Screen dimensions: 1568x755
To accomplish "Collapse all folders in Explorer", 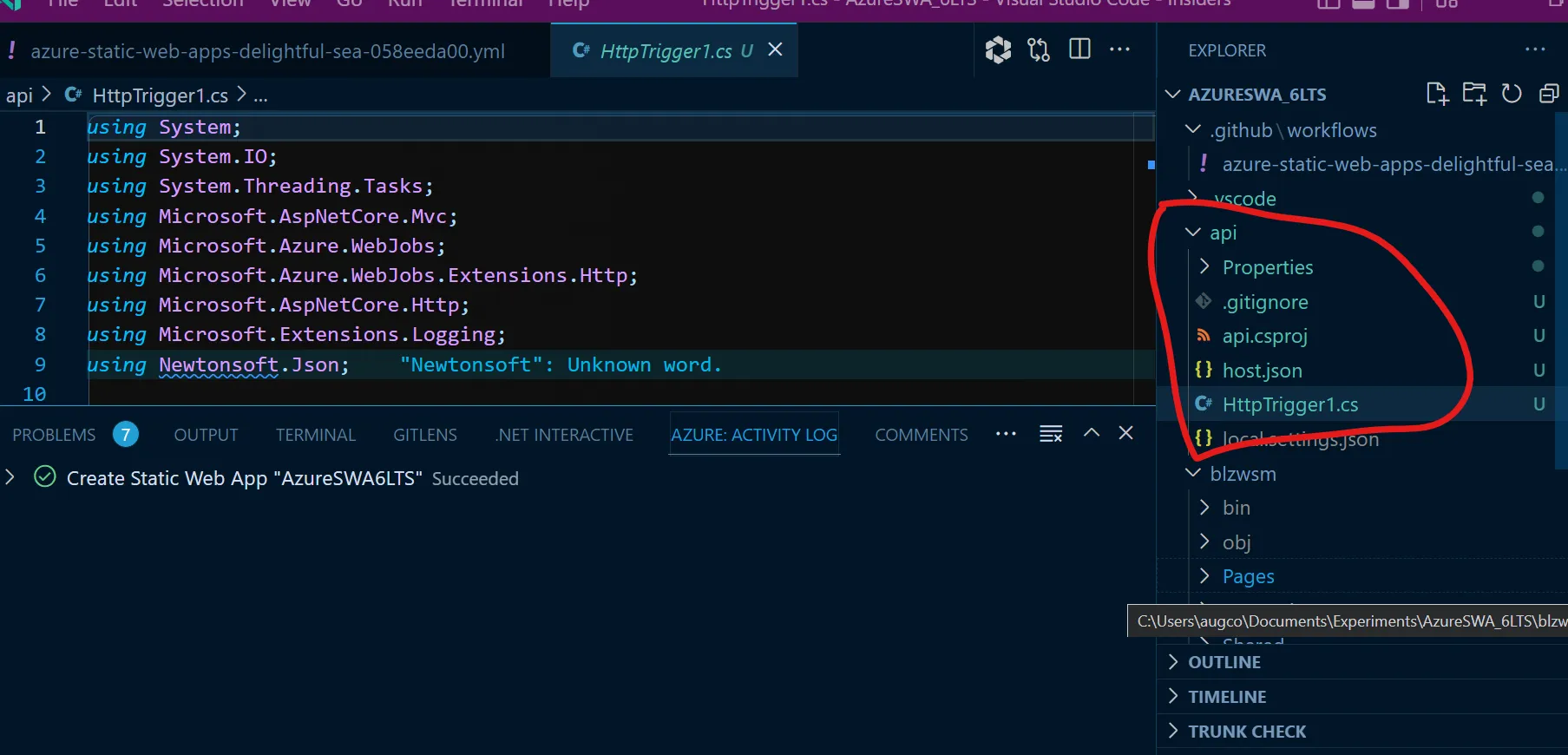I will click(1549, 94).
